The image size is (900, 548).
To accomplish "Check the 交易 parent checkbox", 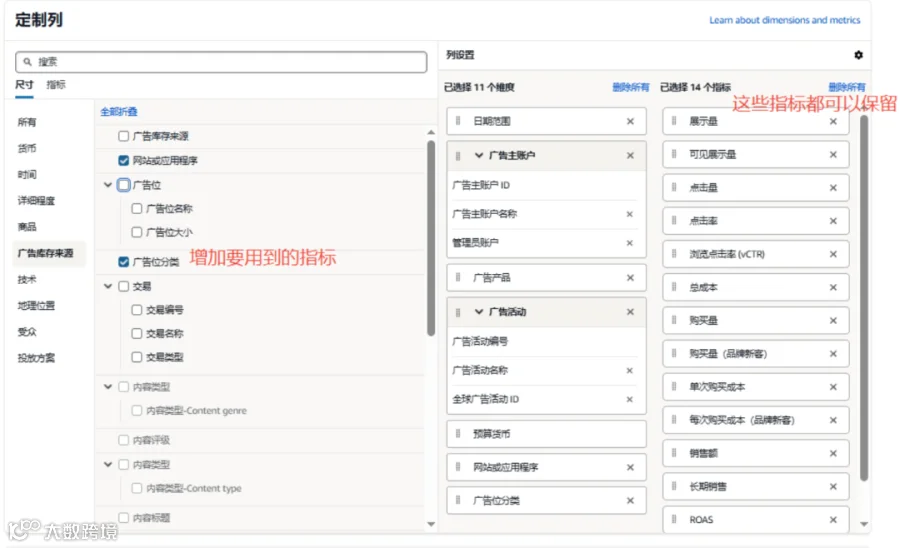I will click(123, 286).
